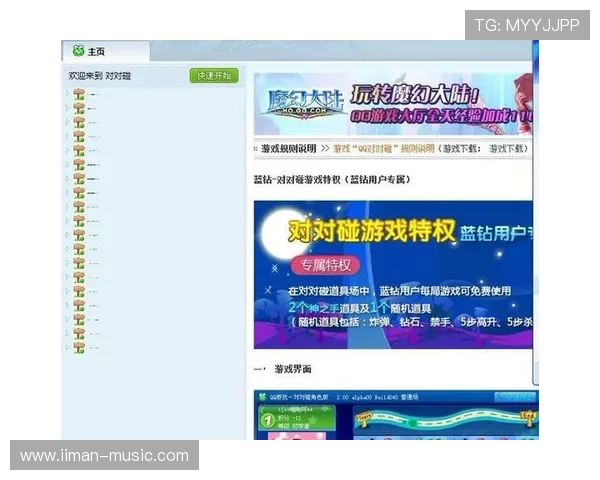Click the 蓝钻-对对碰游戏特权 heading text

tap(332, 180)
